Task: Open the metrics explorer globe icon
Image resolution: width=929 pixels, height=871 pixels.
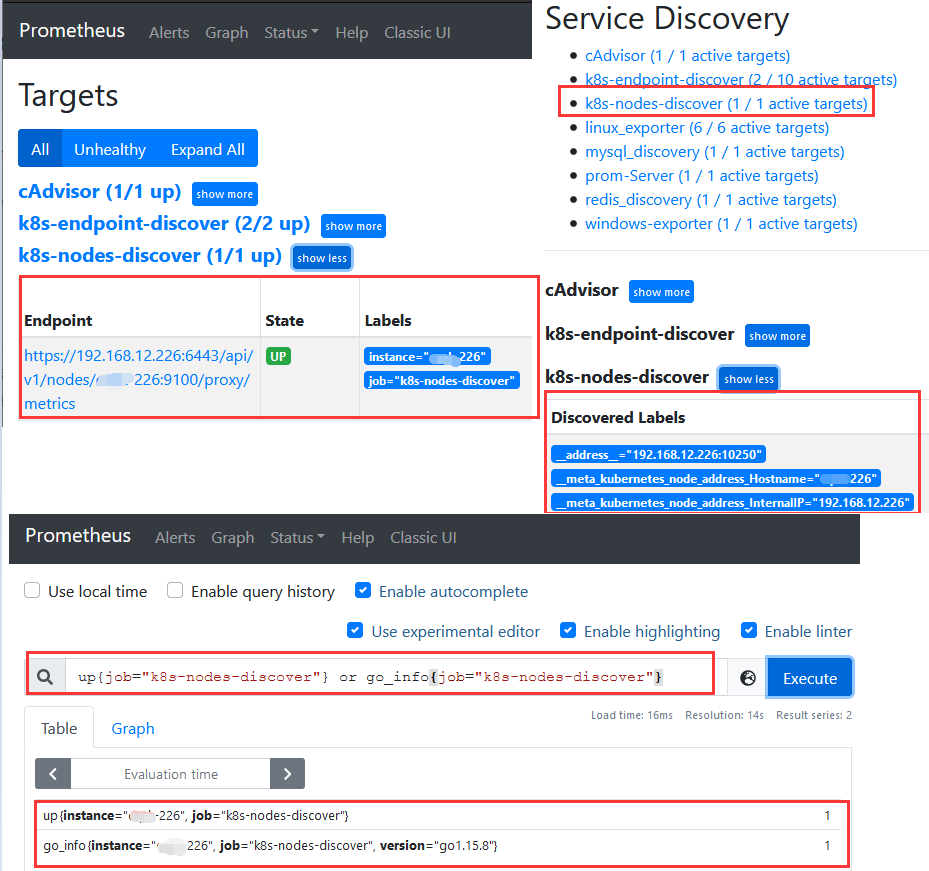Action: (748, 678)
